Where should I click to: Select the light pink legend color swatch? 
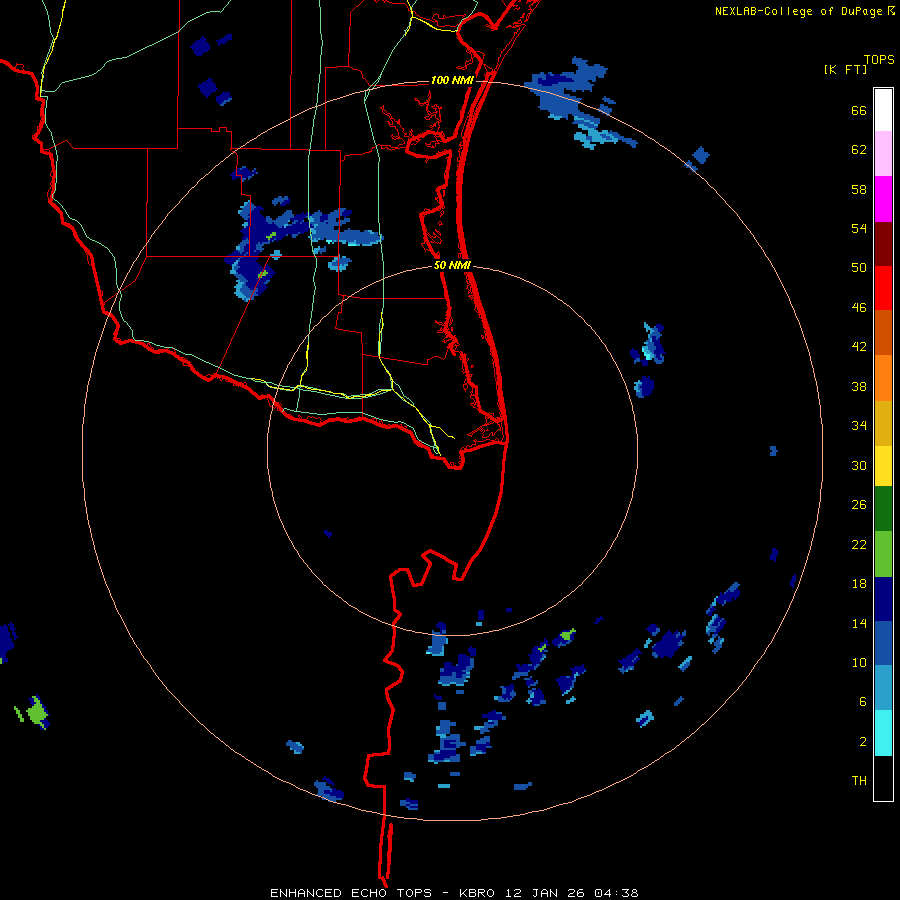coord(883,153)
